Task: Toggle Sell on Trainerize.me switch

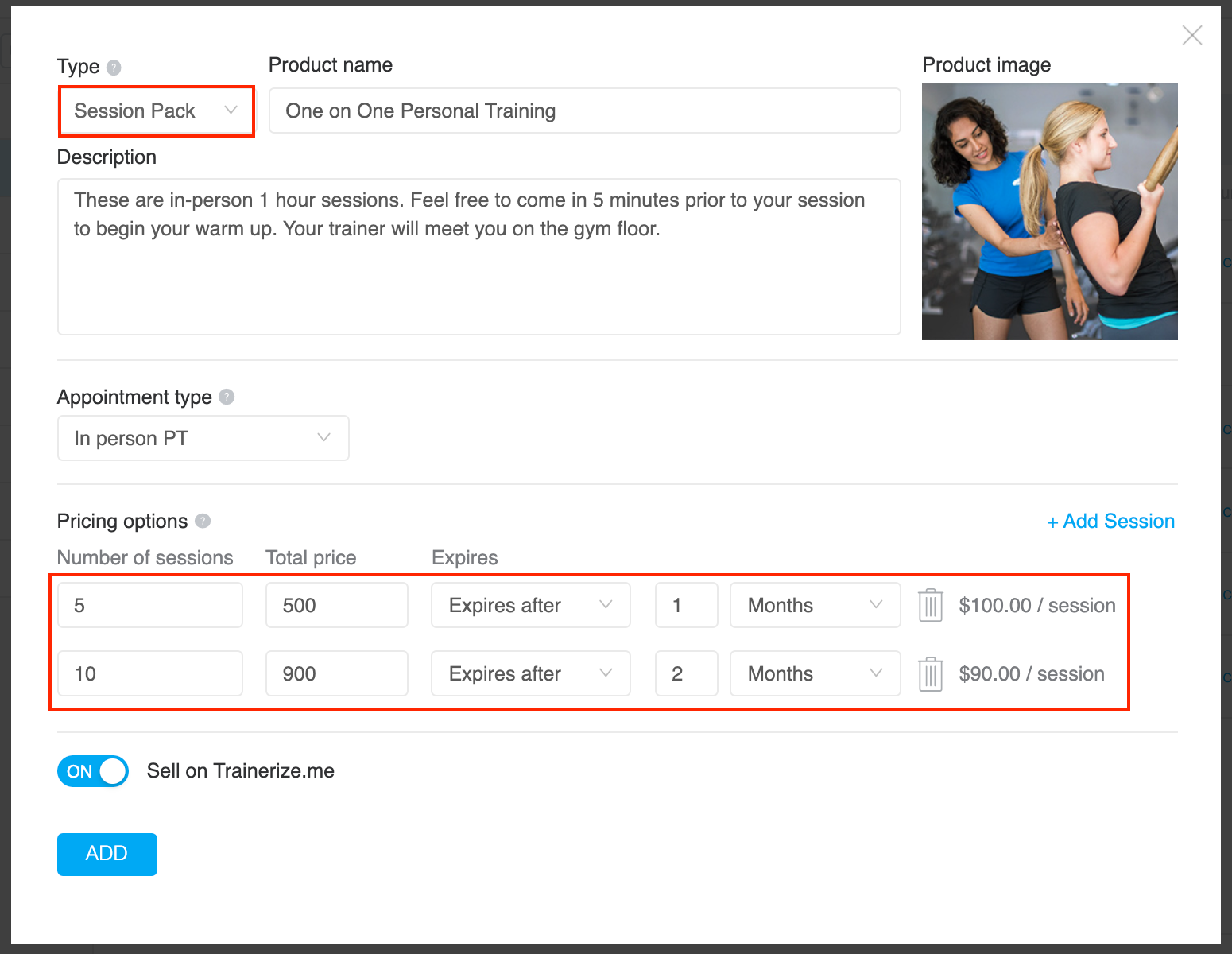Action: 93,771
